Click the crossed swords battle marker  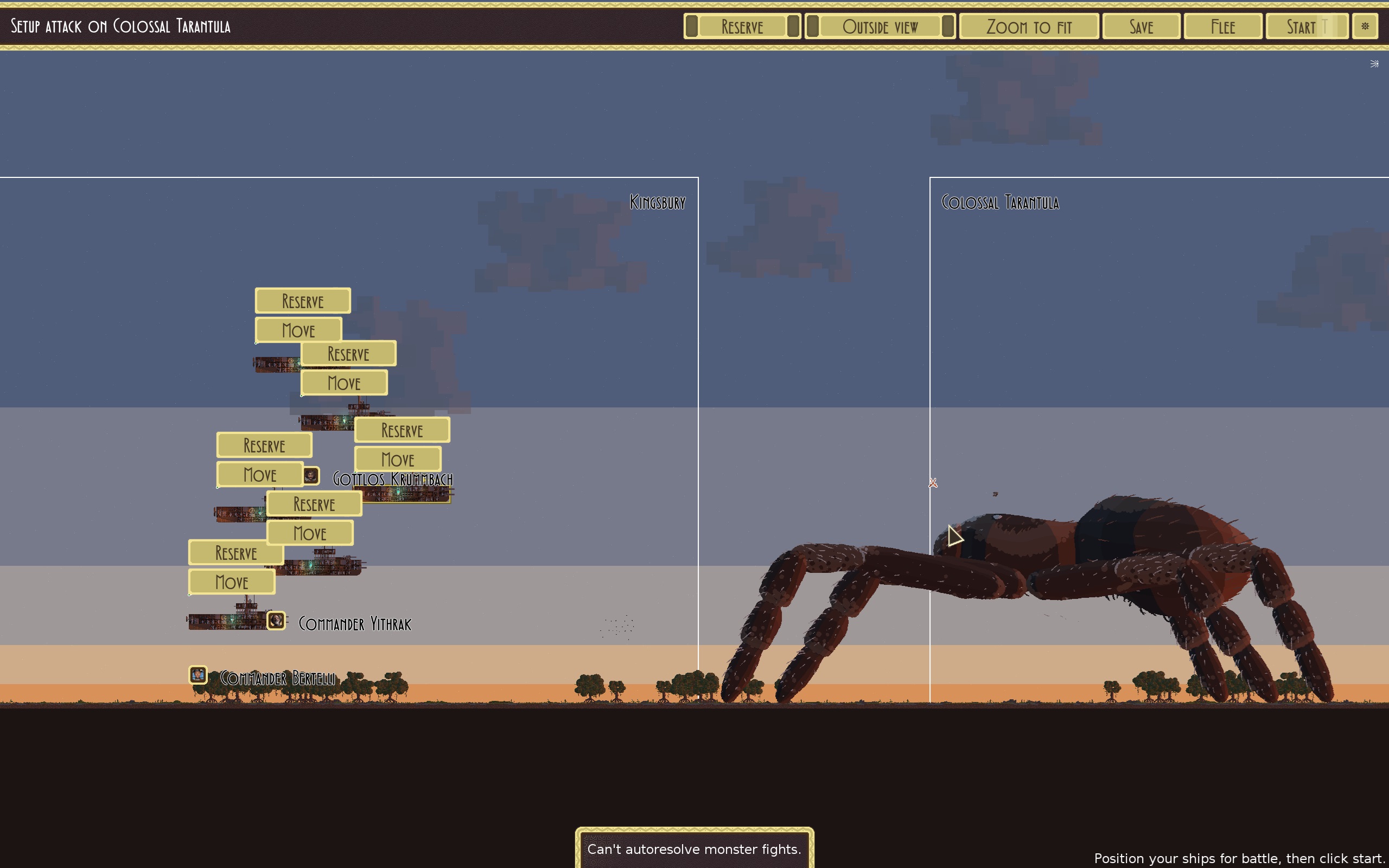point(933,483)
